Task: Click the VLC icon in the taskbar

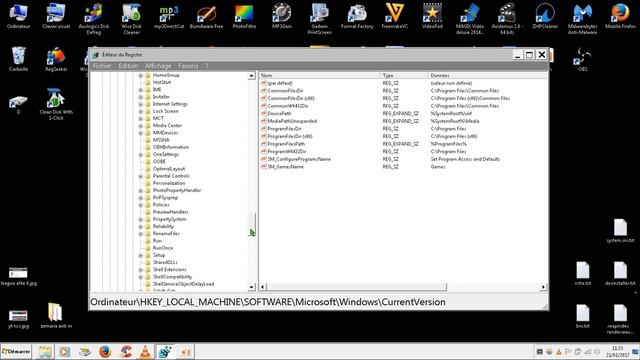Action: tap(145, 351)
